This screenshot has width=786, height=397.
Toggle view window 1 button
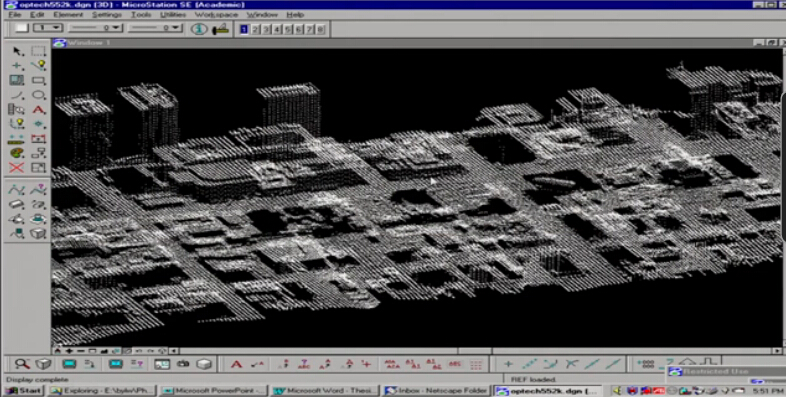point(244,29)
